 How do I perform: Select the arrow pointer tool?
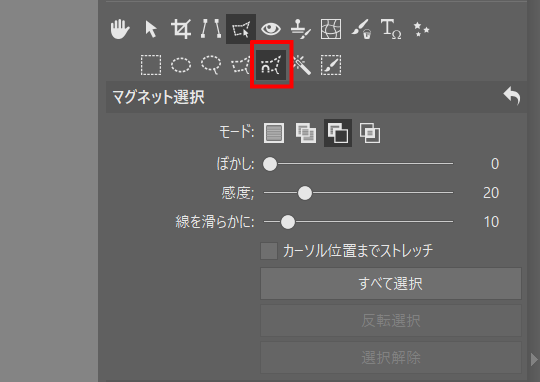(x=151, y=29)
